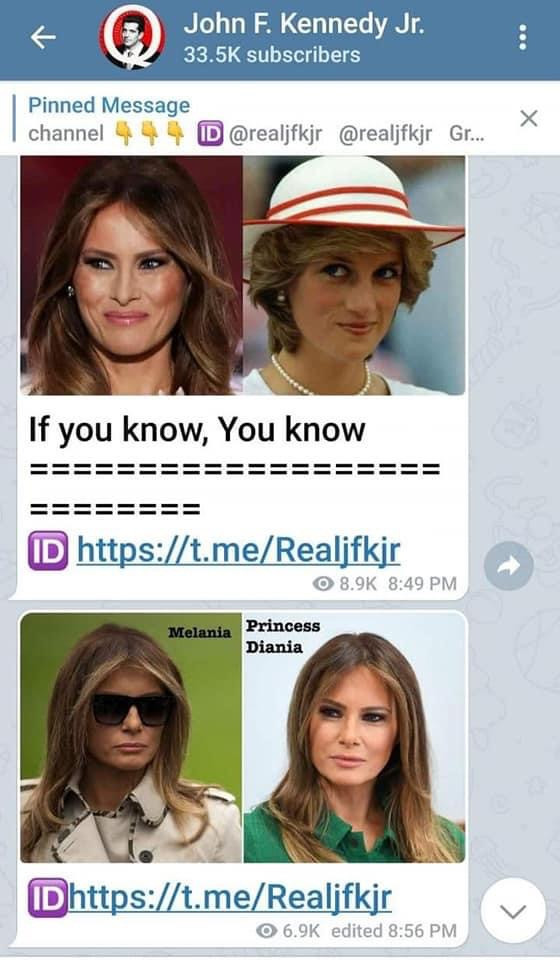Tap the back arrow icon
The height and width of the screenshot is (960, 560).
(x=43, y=38)
